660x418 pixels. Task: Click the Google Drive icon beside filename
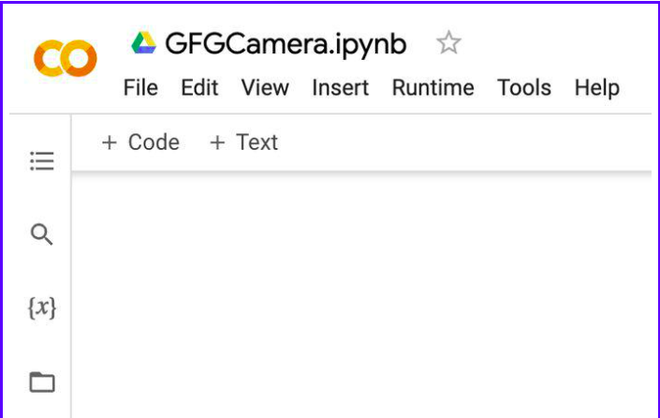click(x=144, y=43)
